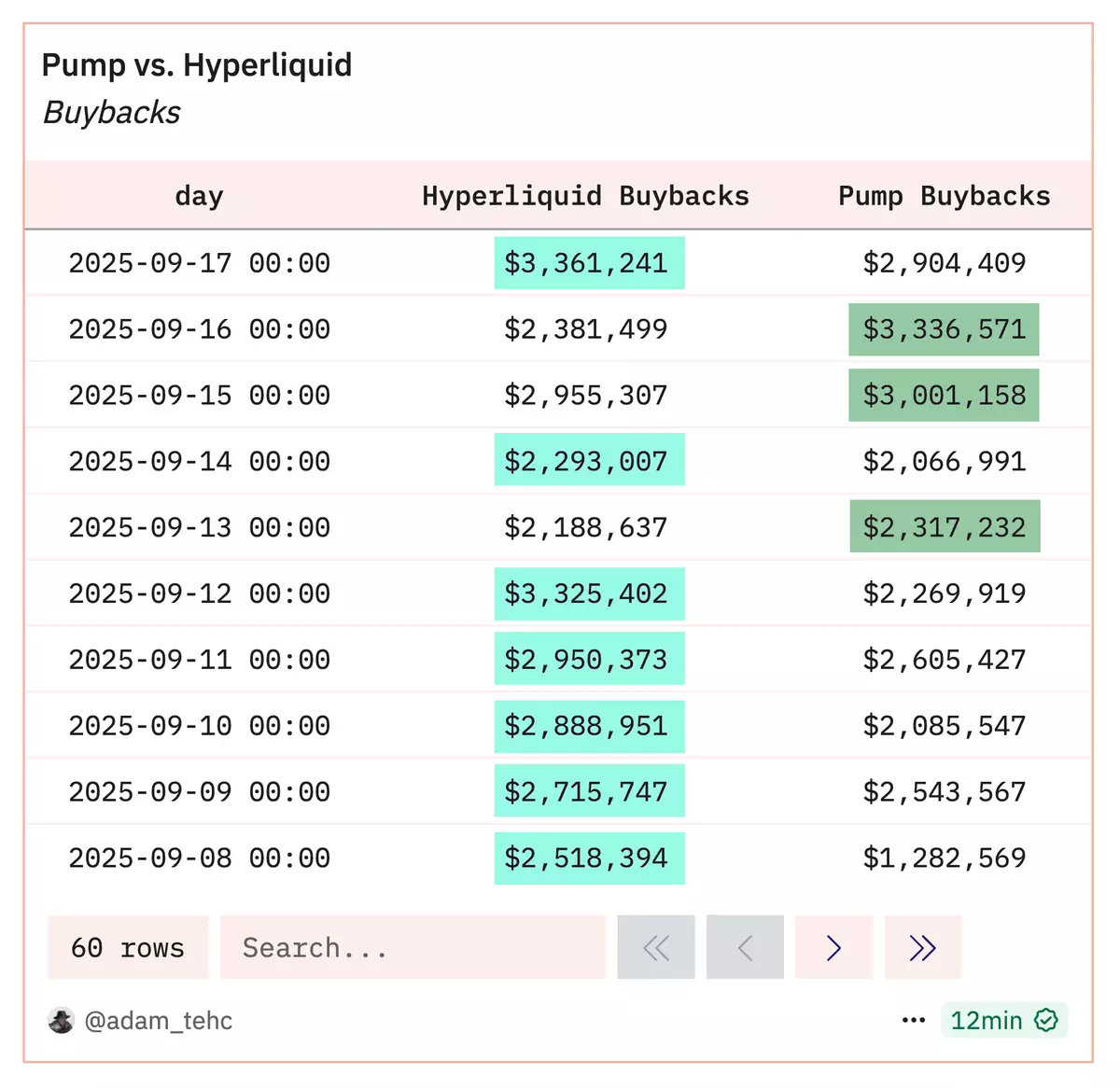Open the three-dot options menu

[x=914, y=1021]
